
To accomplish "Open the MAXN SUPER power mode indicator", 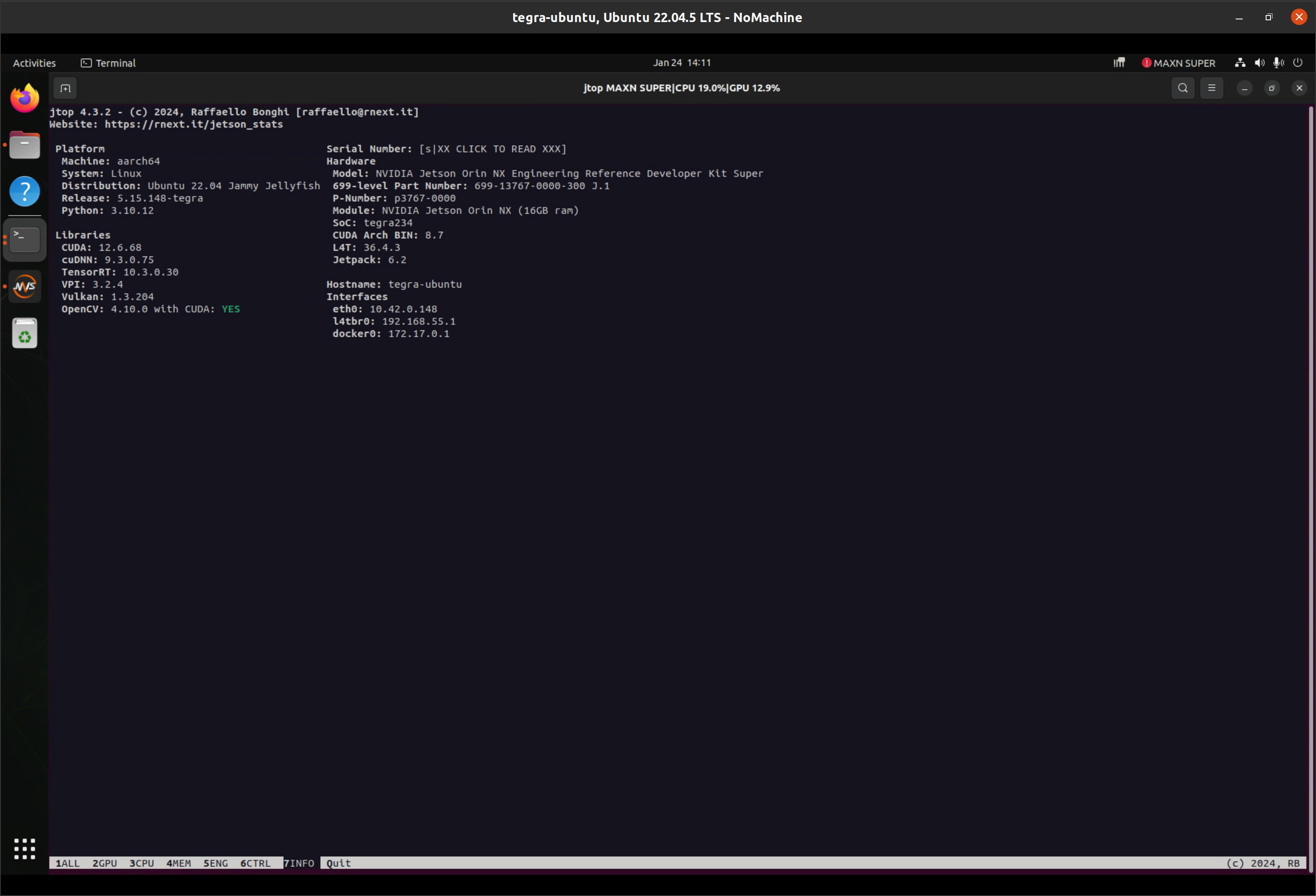I will pos(1178,63).
